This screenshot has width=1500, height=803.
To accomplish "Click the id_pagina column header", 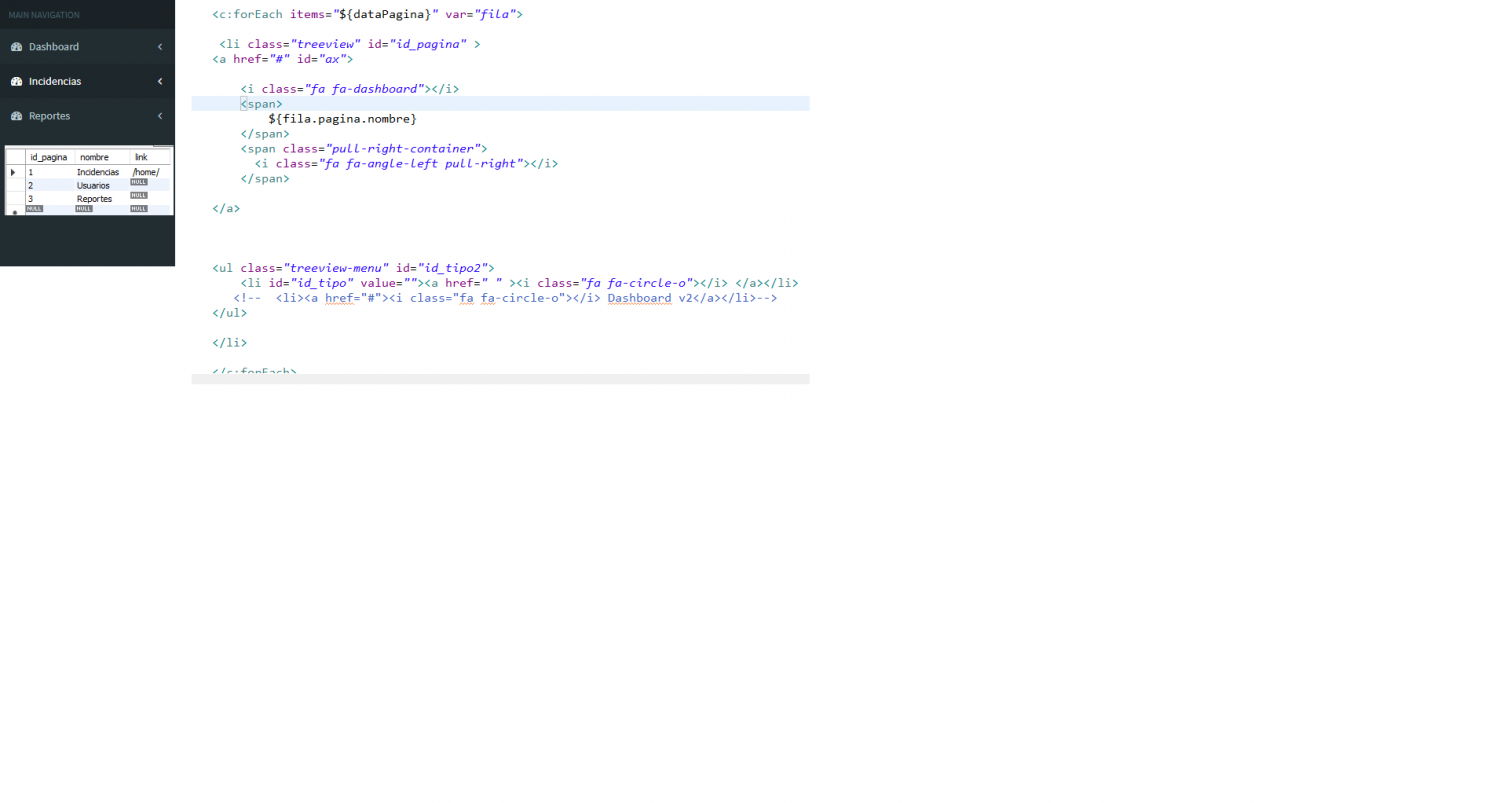I will click(x=49, y=157).
